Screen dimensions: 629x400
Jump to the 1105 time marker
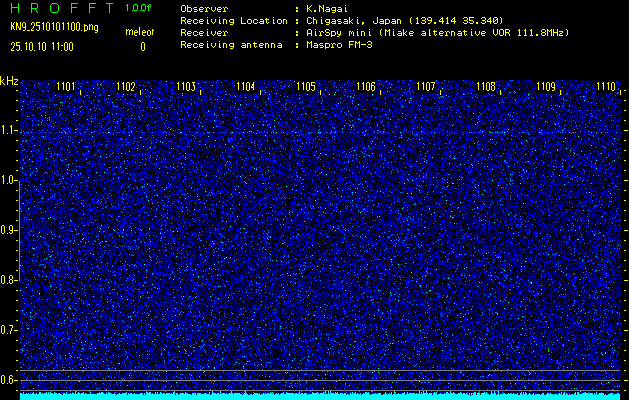click(306, 87)
